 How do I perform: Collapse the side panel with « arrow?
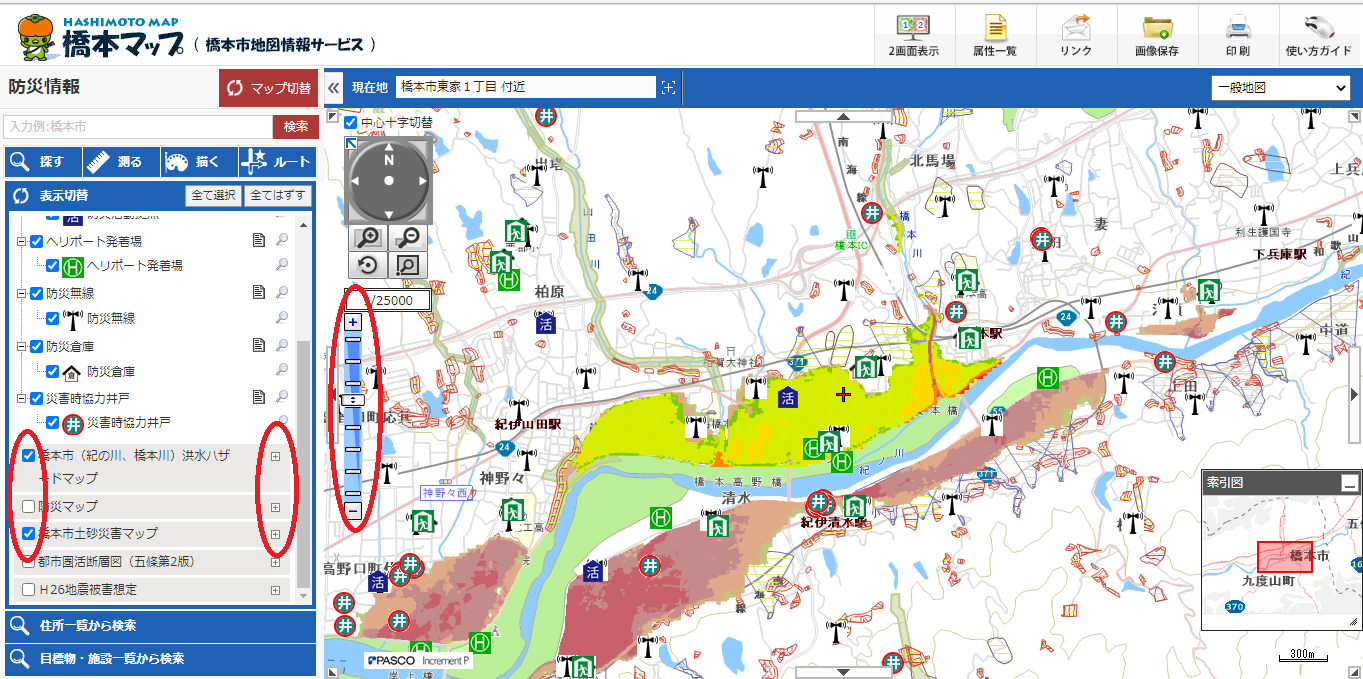(333, 88)
